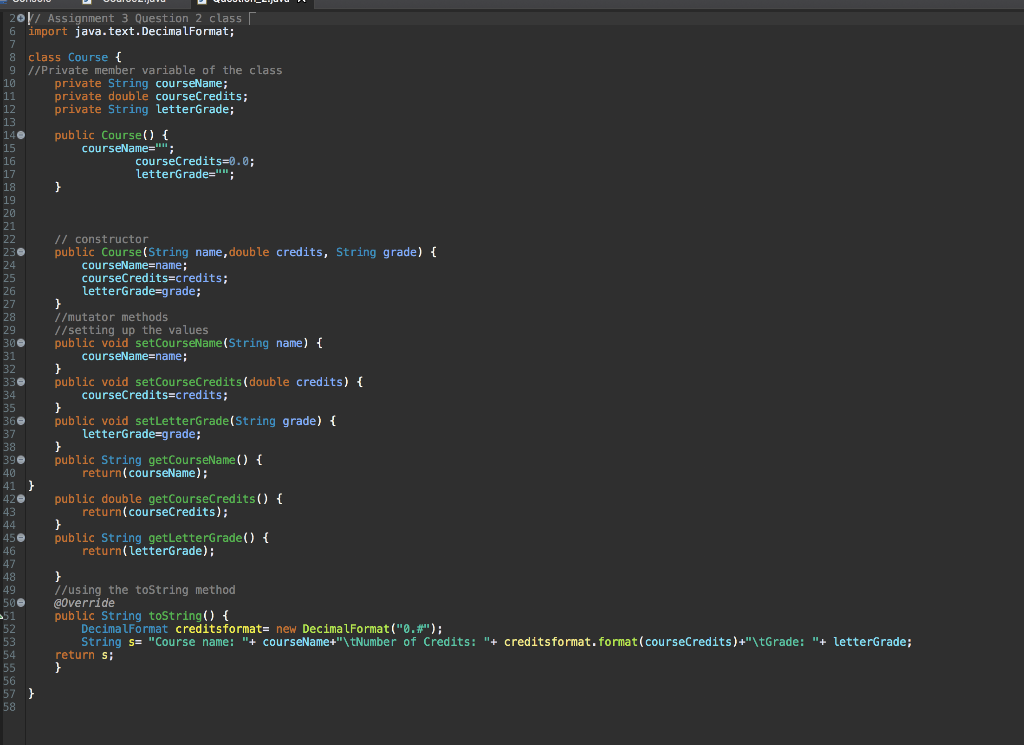
Task: Place cursor on 'courseName="";' line
Action: [128, 148]
